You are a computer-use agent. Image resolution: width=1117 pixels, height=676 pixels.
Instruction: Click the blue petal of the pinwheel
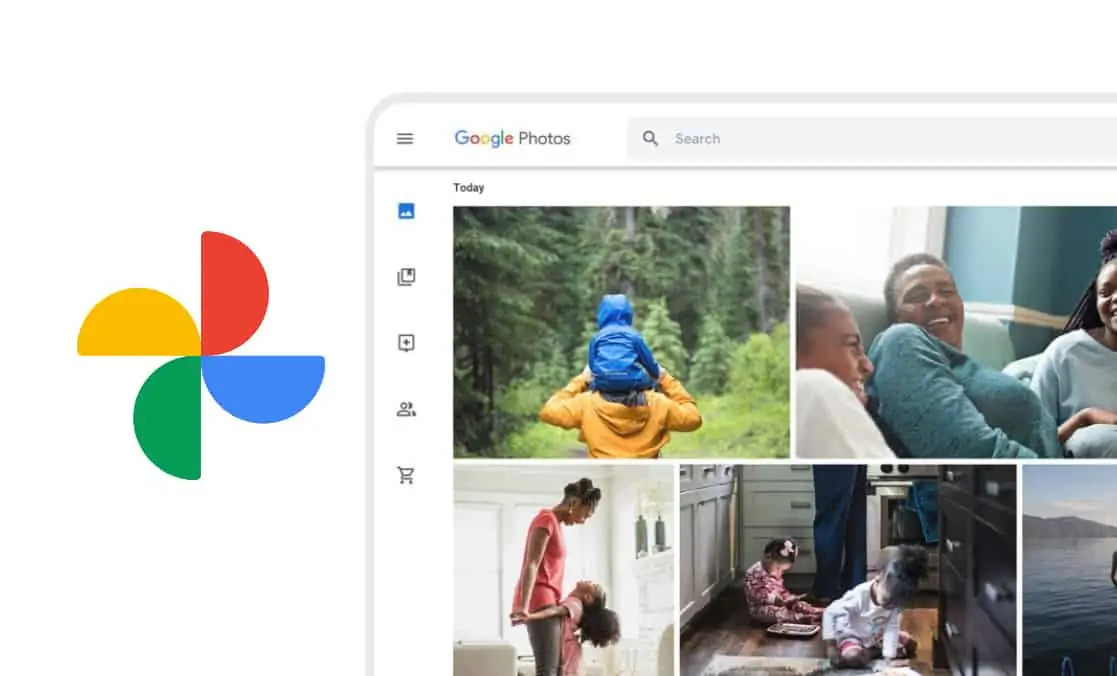coord(262,387)
